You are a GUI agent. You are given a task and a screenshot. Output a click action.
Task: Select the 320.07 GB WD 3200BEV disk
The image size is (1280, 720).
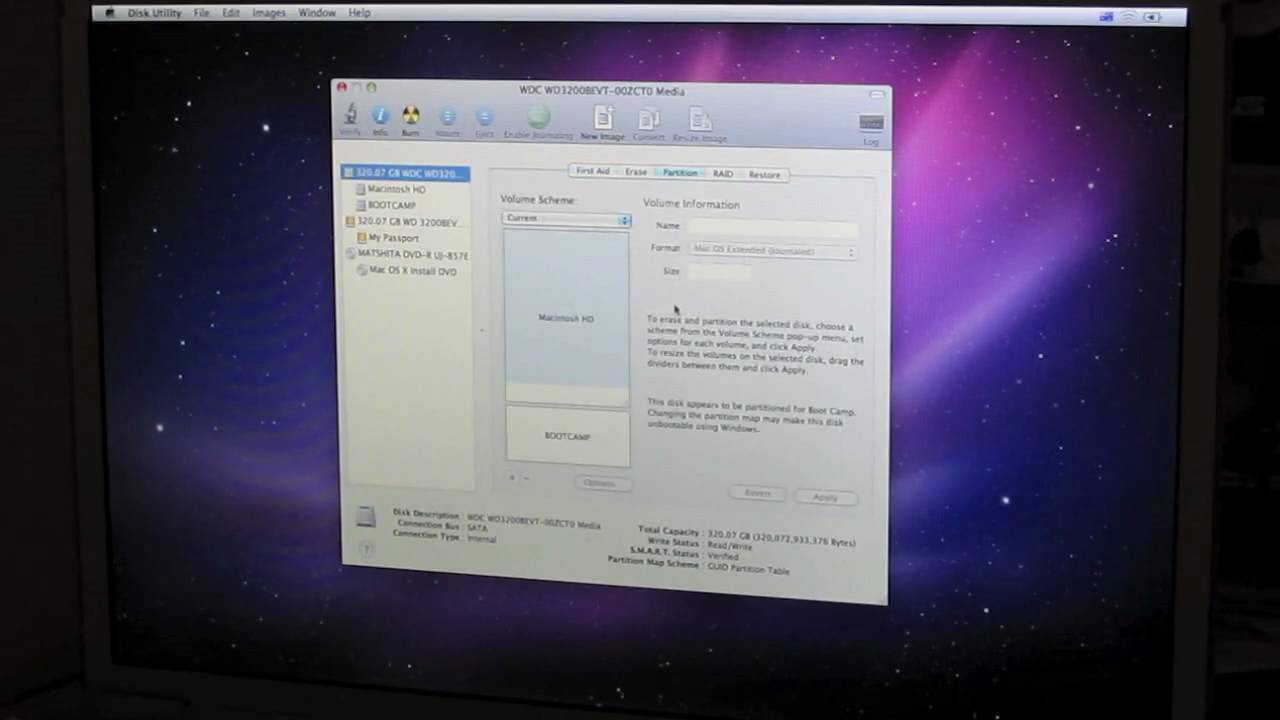point(402,222)
